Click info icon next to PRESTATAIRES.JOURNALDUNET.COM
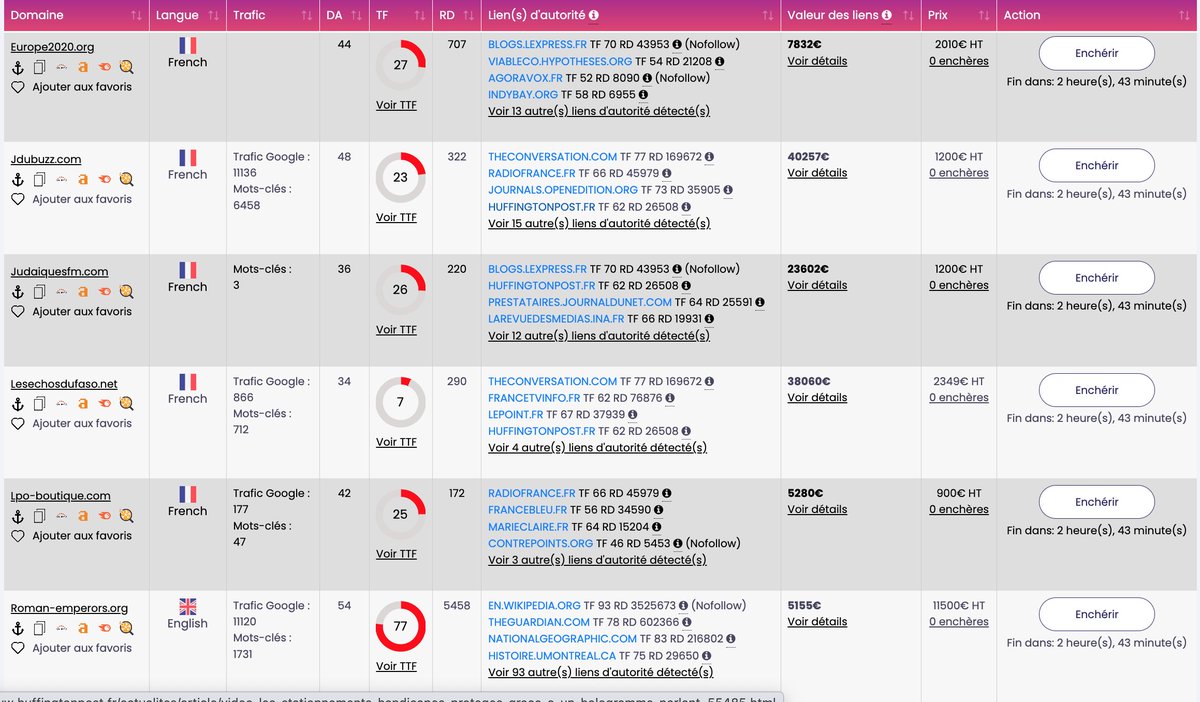1200x702 pixels. coord(759,302)
